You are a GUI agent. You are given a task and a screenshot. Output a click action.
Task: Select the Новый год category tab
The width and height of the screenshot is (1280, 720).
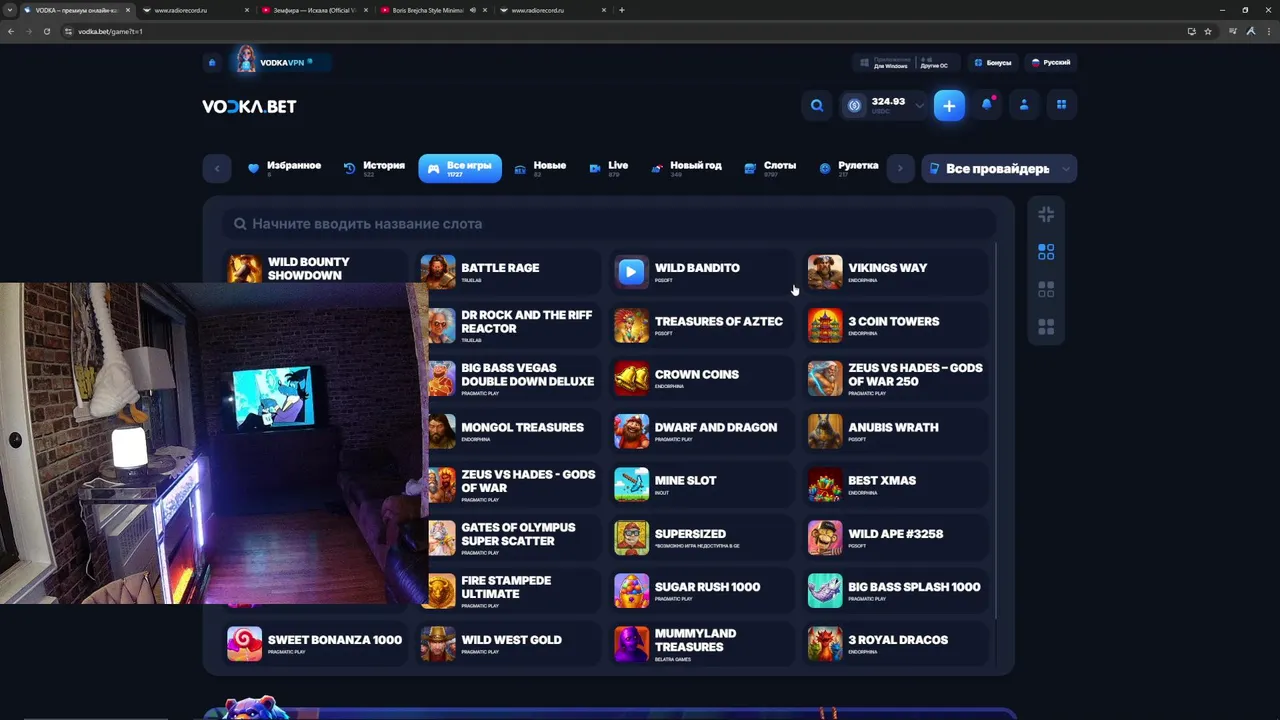686,168
